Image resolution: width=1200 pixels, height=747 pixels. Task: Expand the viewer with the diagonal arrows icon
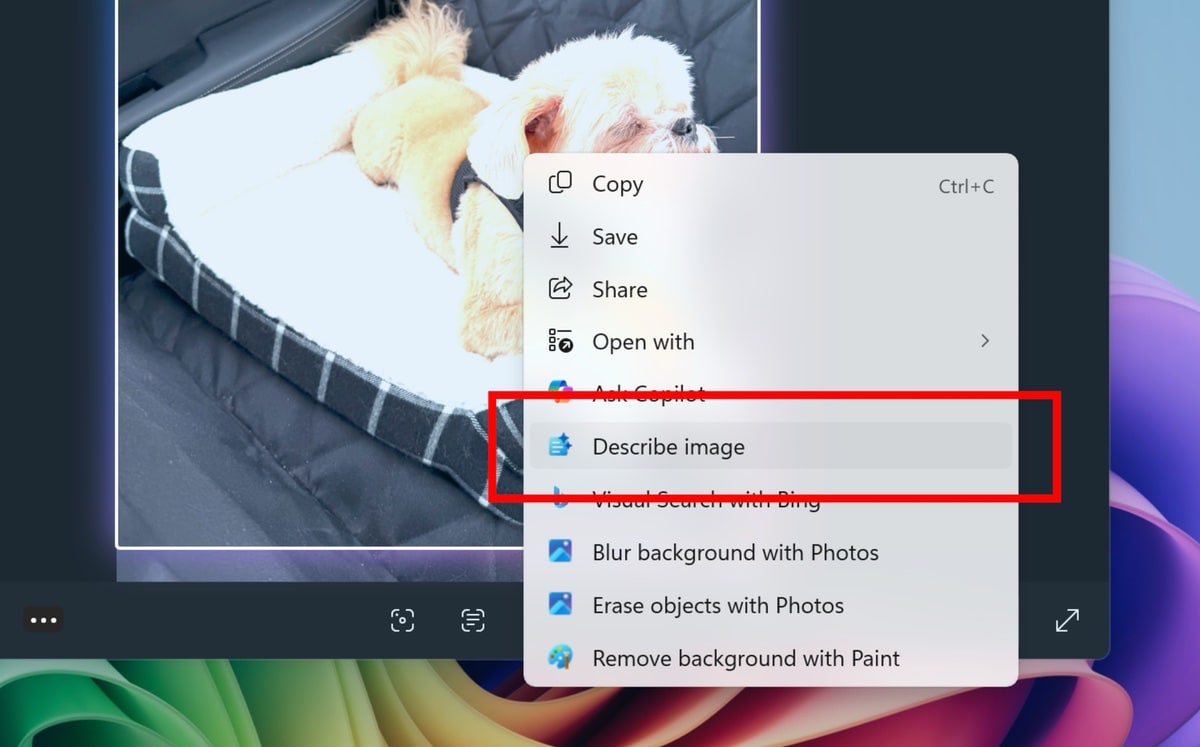point(1067,621)
